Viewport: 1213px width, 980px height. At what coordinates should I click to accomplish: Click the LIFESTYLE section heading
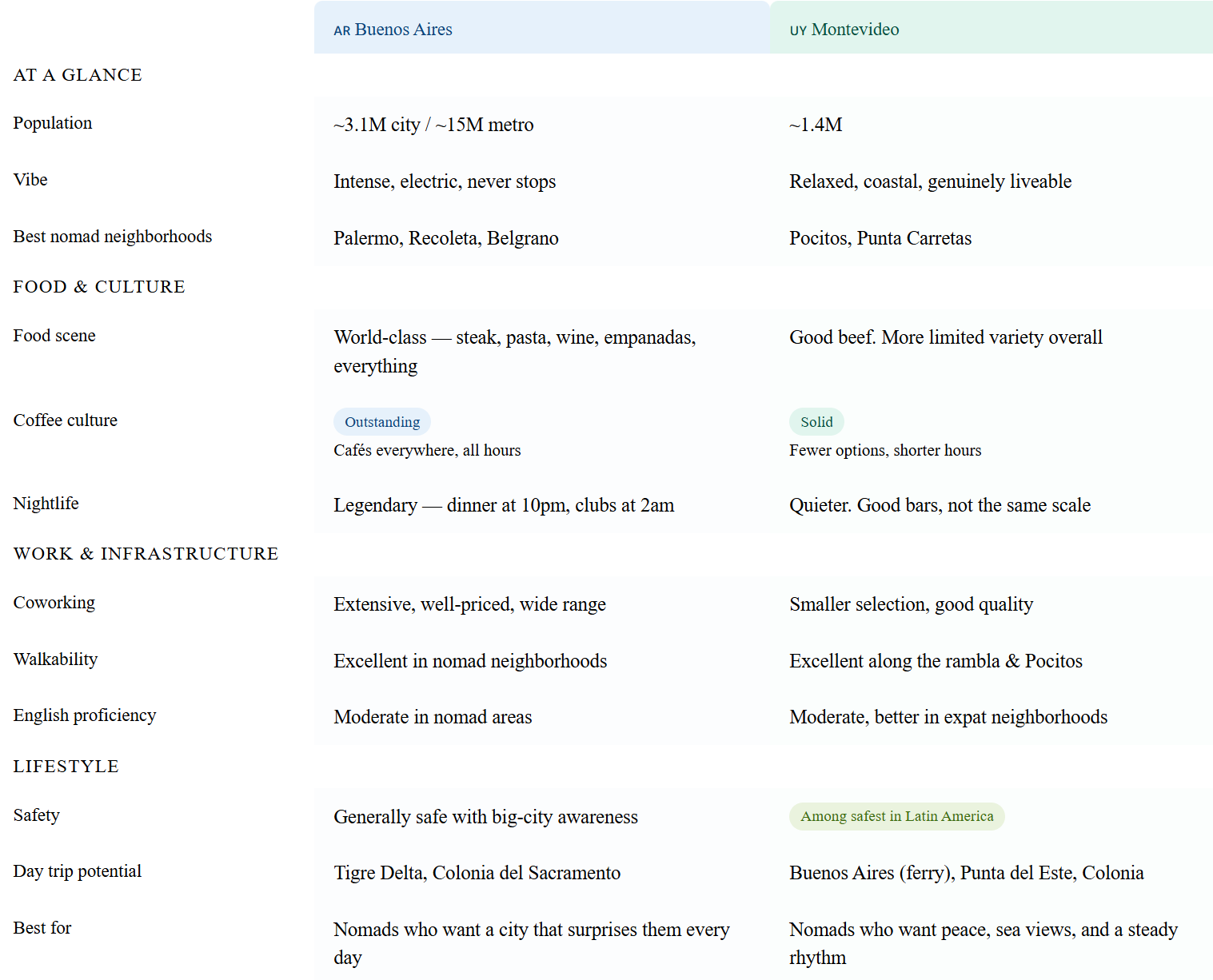pyautogui.click(x=66, y=767)
